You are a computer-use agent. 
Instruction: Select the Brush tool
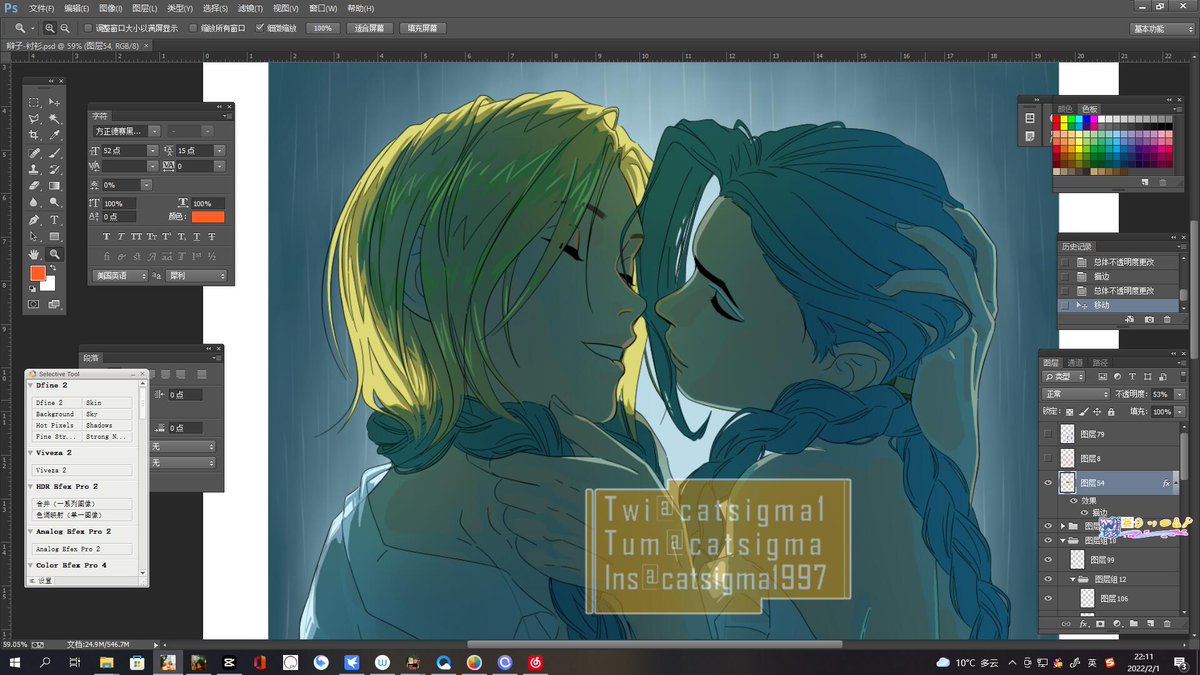pyautogui.click(x=55, y=153)
